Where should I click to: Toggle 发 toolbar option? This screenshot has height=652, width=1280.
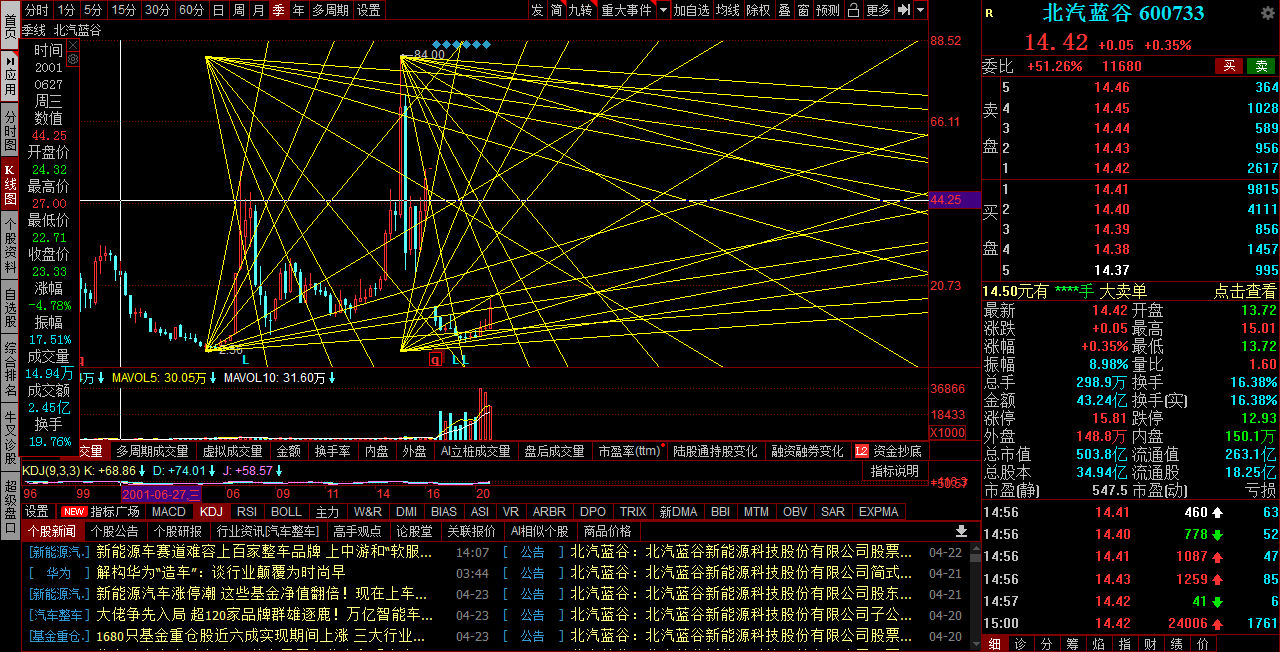537,10
